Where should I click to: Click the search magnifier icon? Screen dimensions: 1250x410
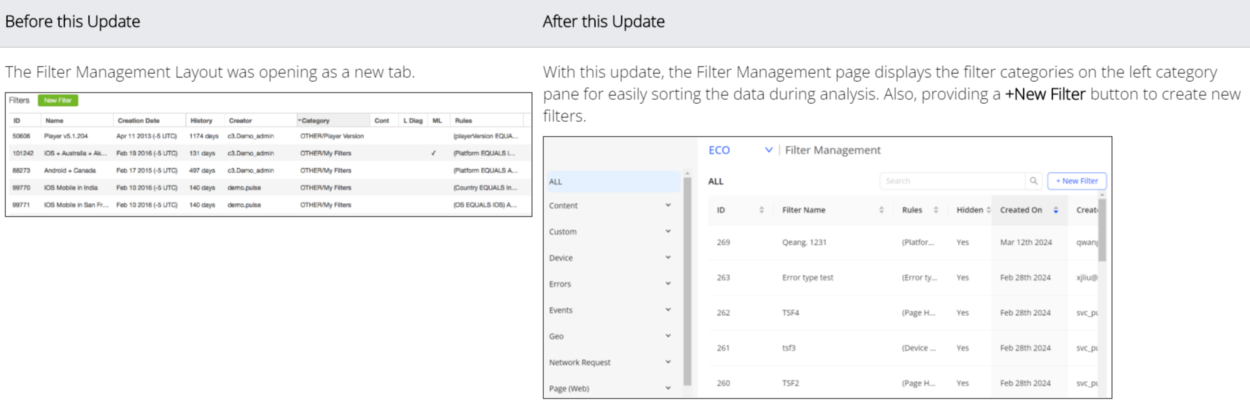coord(1033,181)
